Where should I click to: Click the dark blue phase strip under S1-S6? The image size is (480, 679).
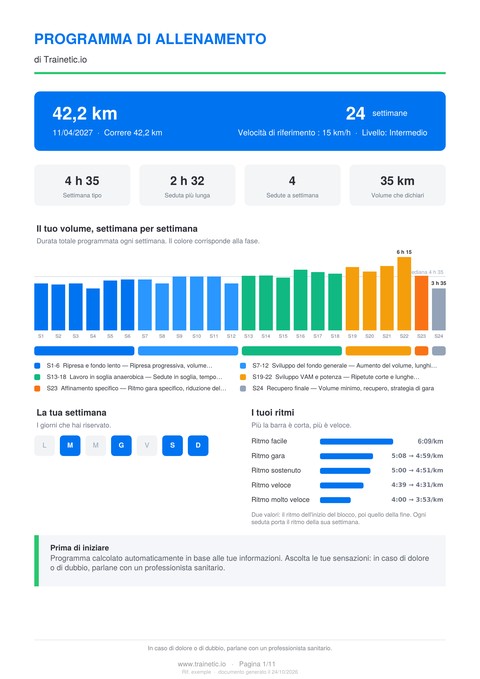[84, 351]
